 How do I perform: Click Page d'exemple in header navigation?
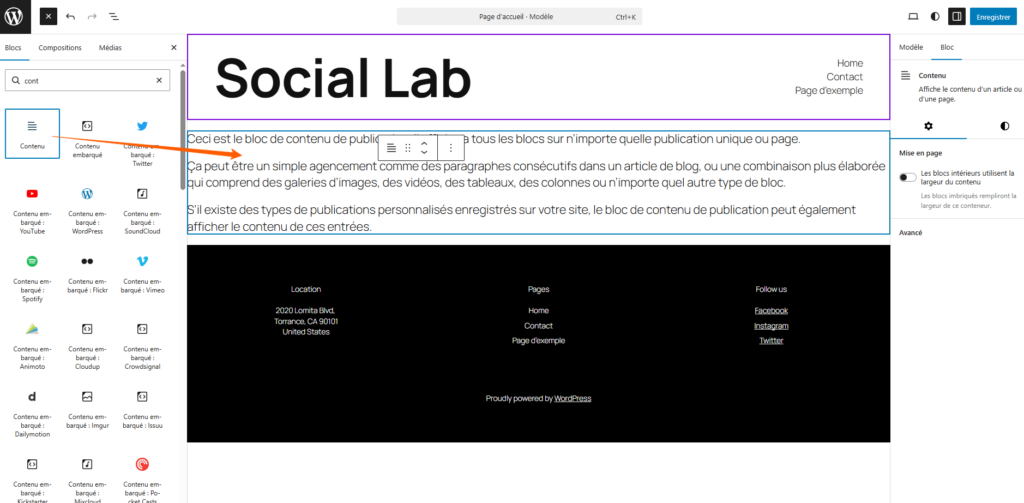829,91
